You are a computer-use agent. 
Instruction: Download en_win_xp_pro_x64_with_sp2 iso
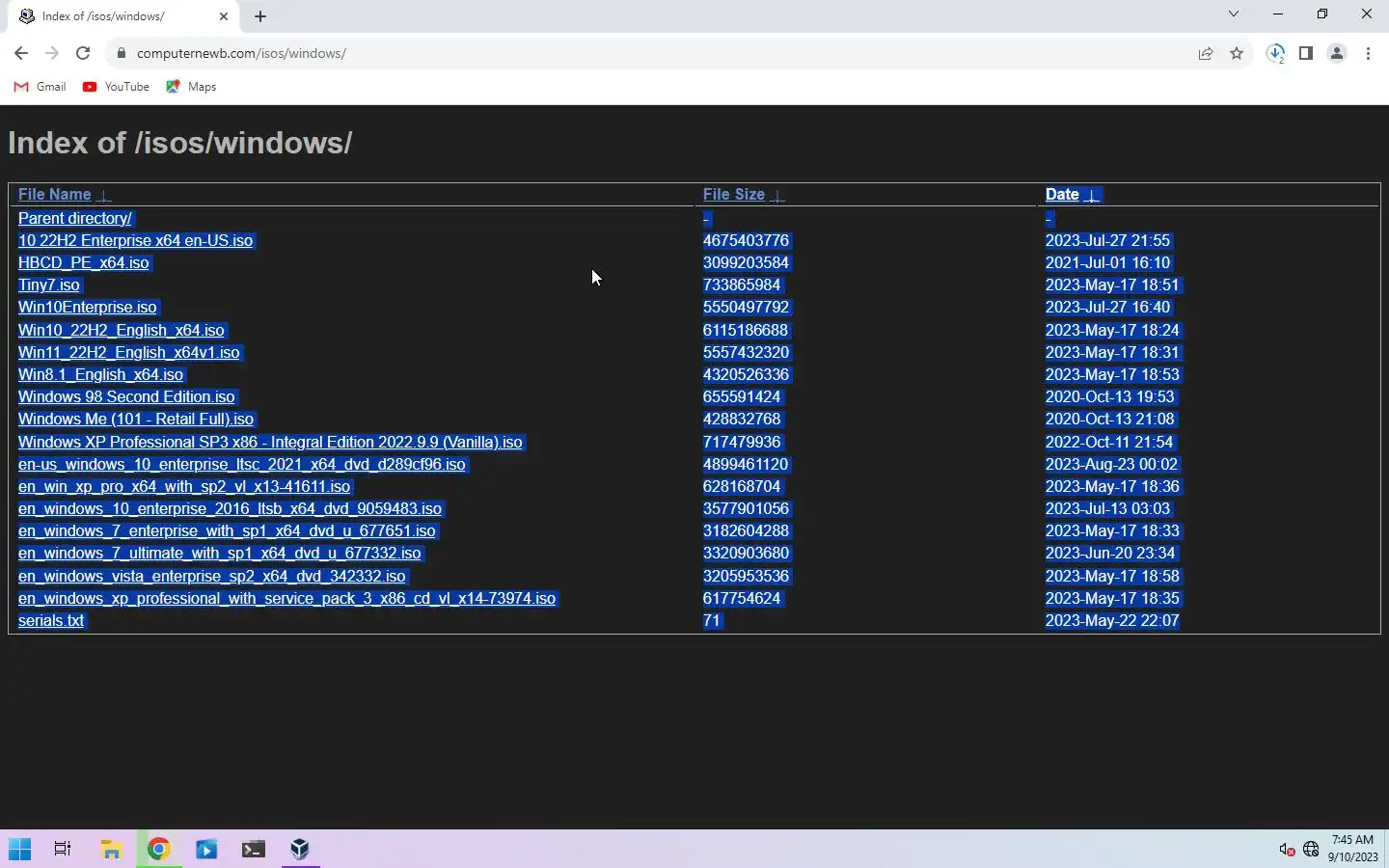pyautogui.click(x=184, y=487)
